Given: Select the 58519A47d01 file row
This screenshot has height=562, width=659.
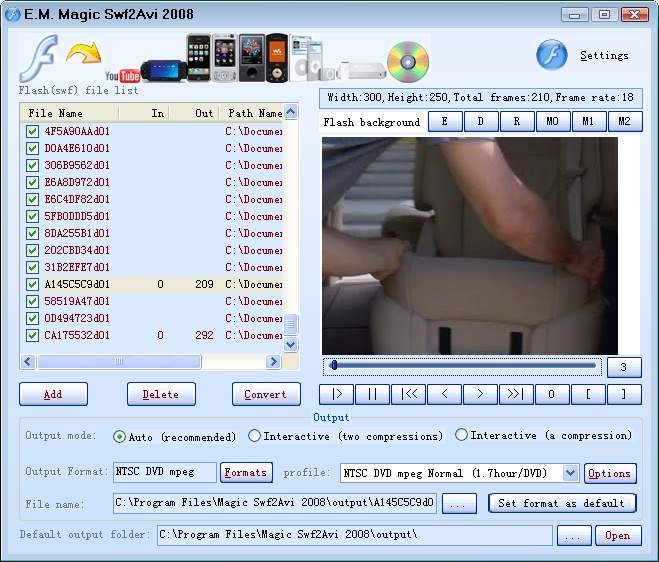Looking at the screenshot, I should click(x=153, y=301).
